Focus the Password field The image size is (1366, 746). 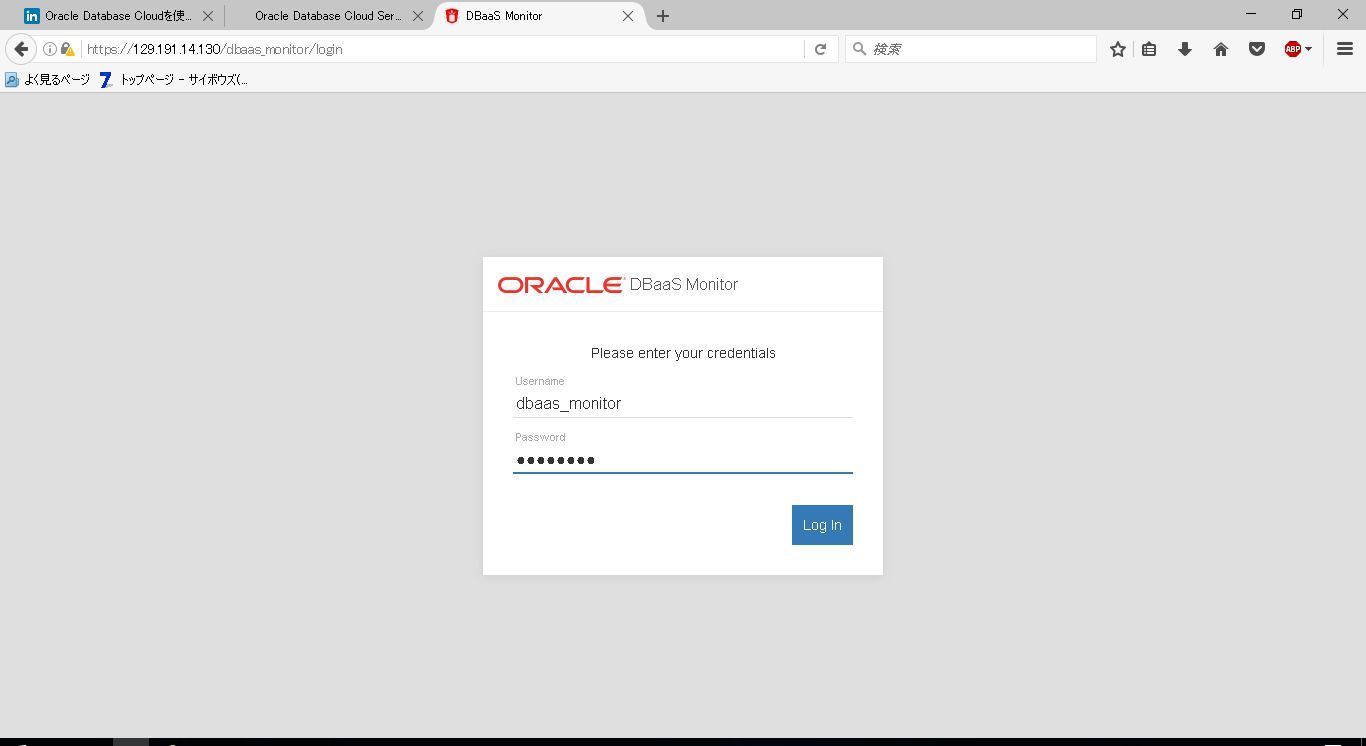point(683,460)
